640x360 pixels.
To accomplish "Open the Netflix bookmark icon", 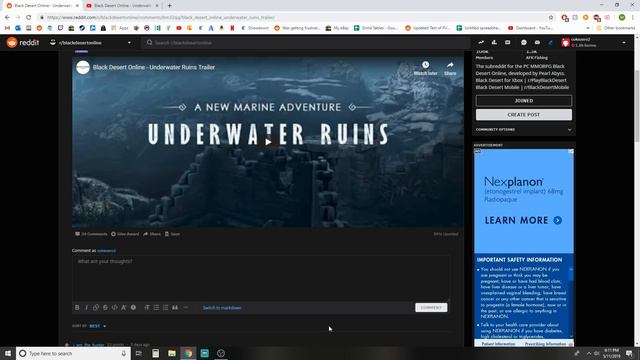I will 232,28.
